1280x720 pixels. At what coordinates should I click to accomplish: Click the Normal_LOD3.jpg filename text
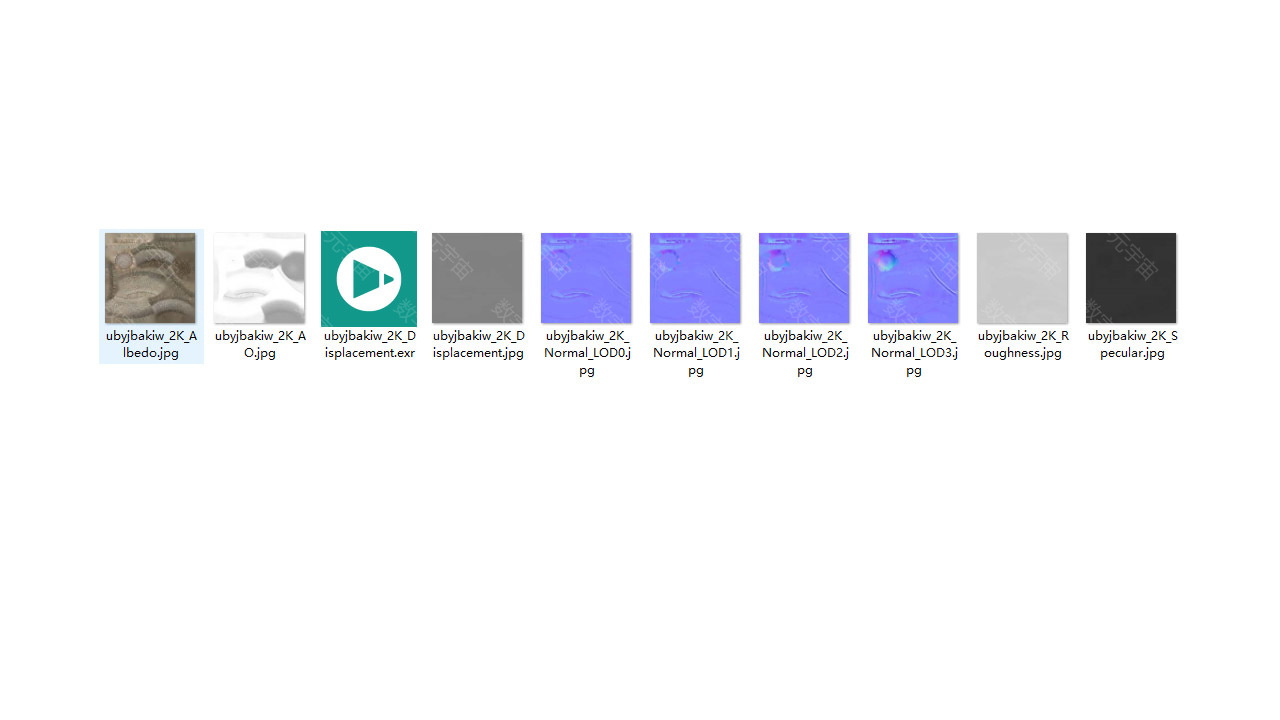914,353
